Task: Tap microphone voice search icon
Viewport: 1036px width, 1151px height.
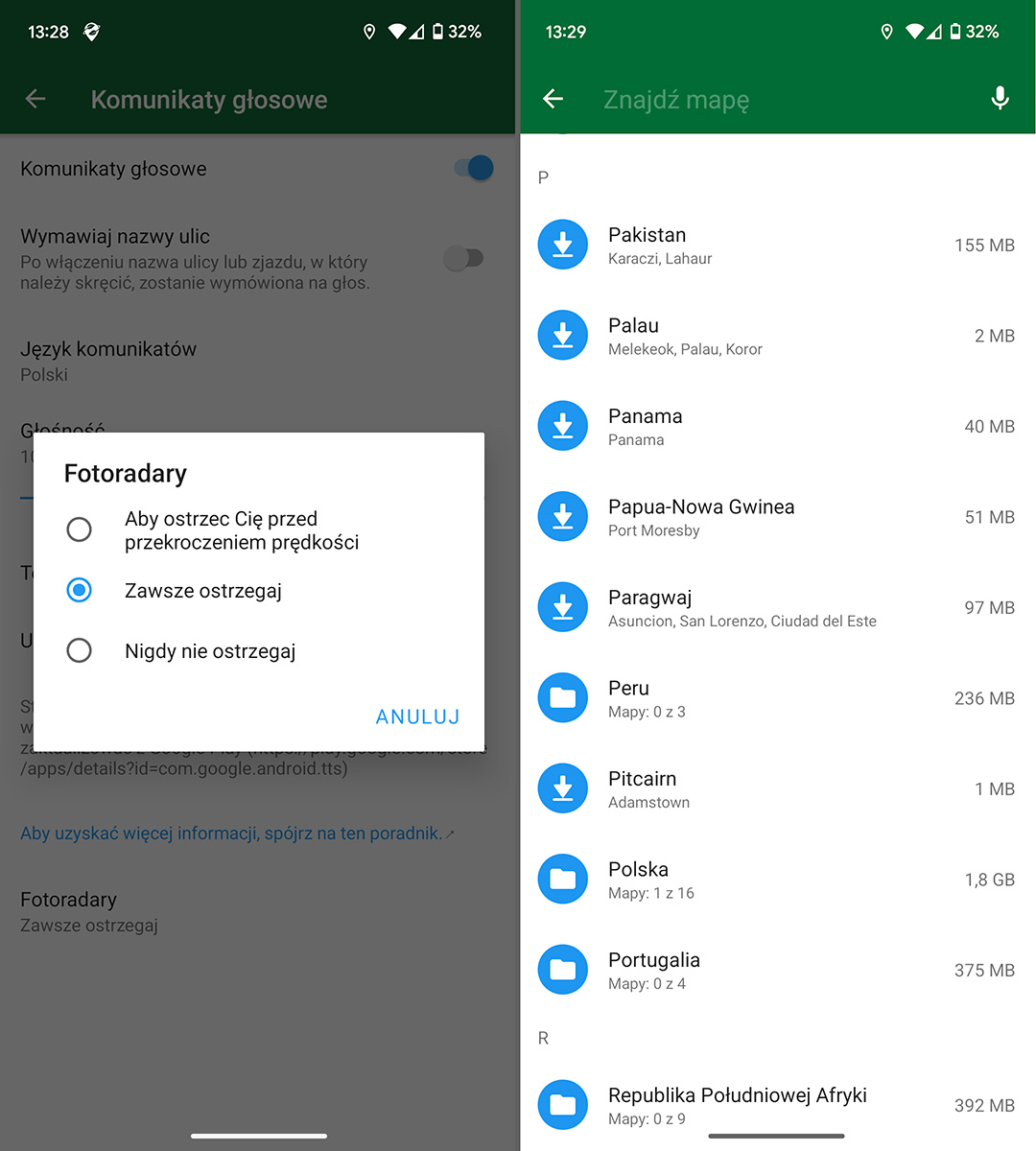Action: coord(1000,99)
